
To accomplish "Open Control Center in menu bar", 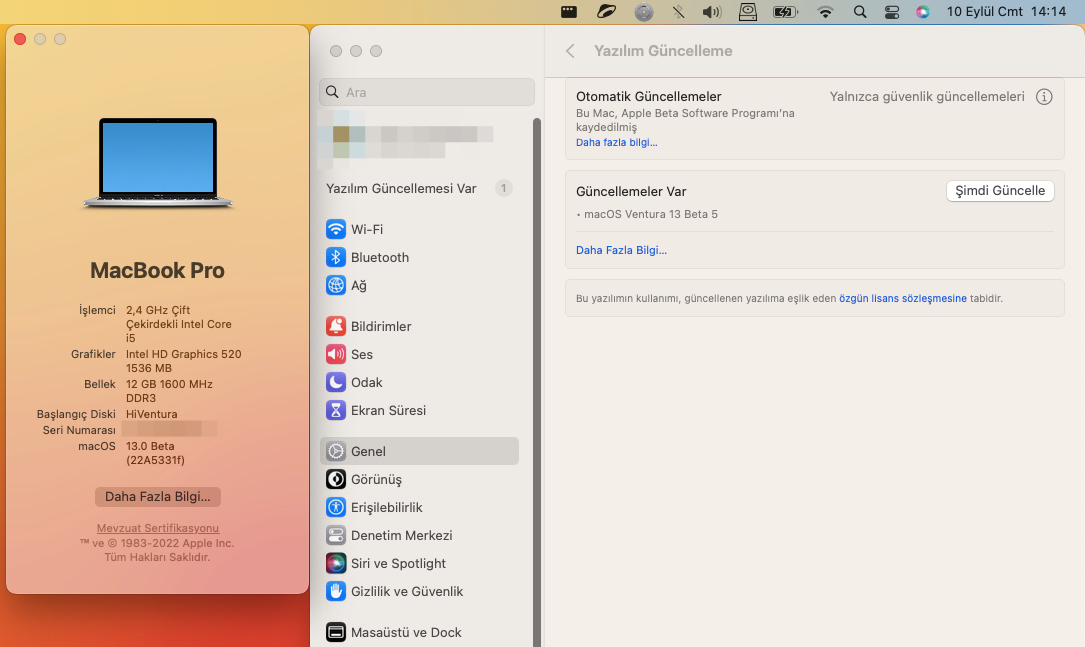I will (892, 12).
